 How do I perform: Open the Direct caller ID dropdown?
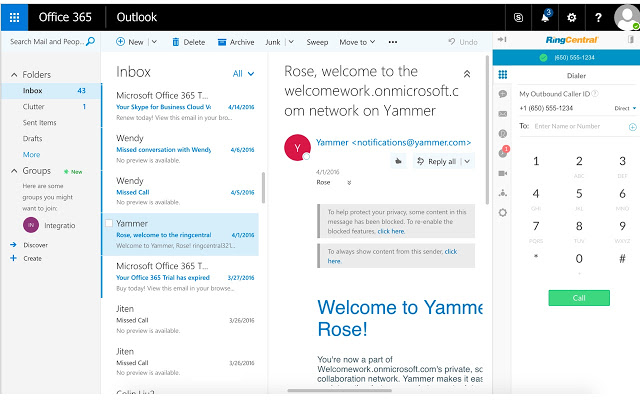click(x=625, y=108)
